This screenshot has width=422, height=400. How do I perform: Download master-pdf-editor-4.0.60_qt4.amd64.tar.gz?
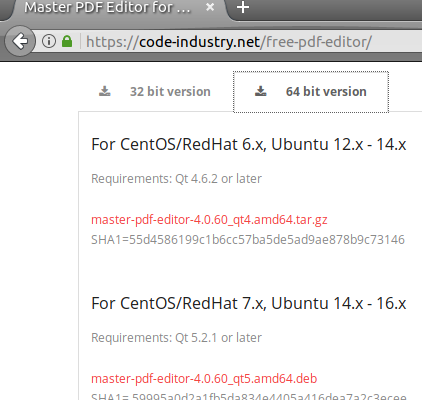[x=209, y=220]
